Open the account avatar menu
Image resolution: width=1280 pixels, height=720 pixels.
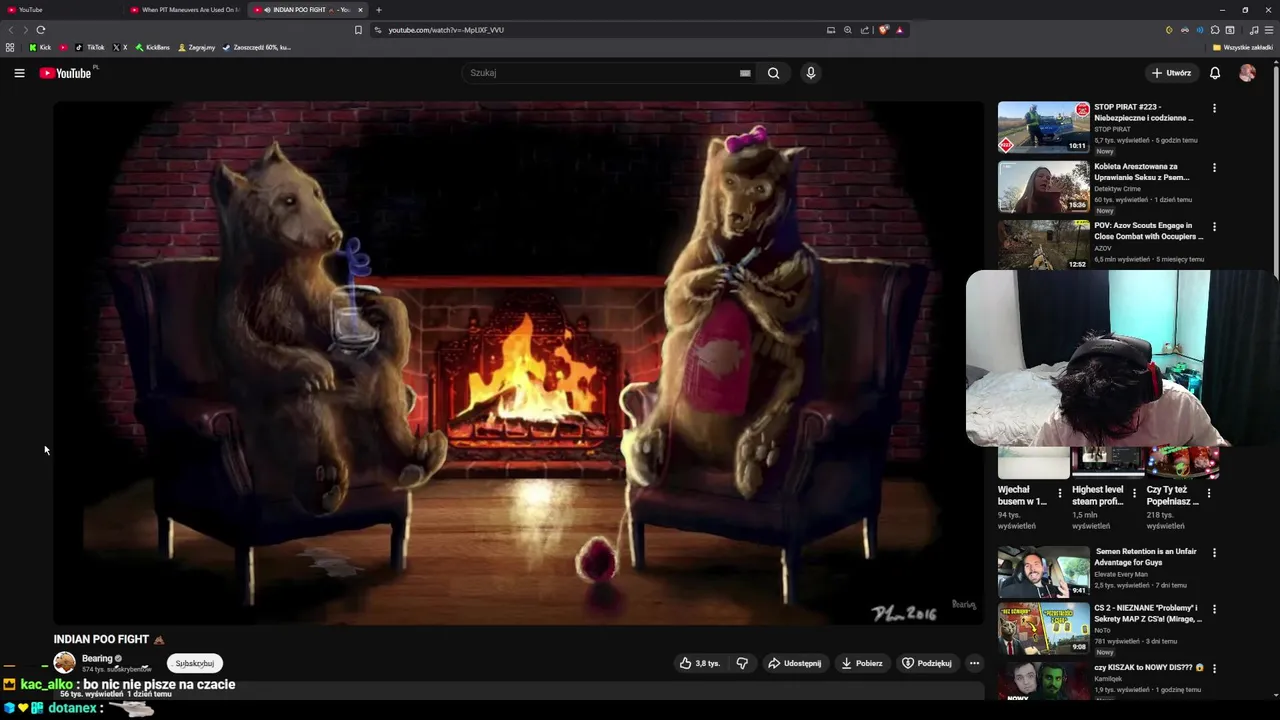click(x=1247, y=73)
